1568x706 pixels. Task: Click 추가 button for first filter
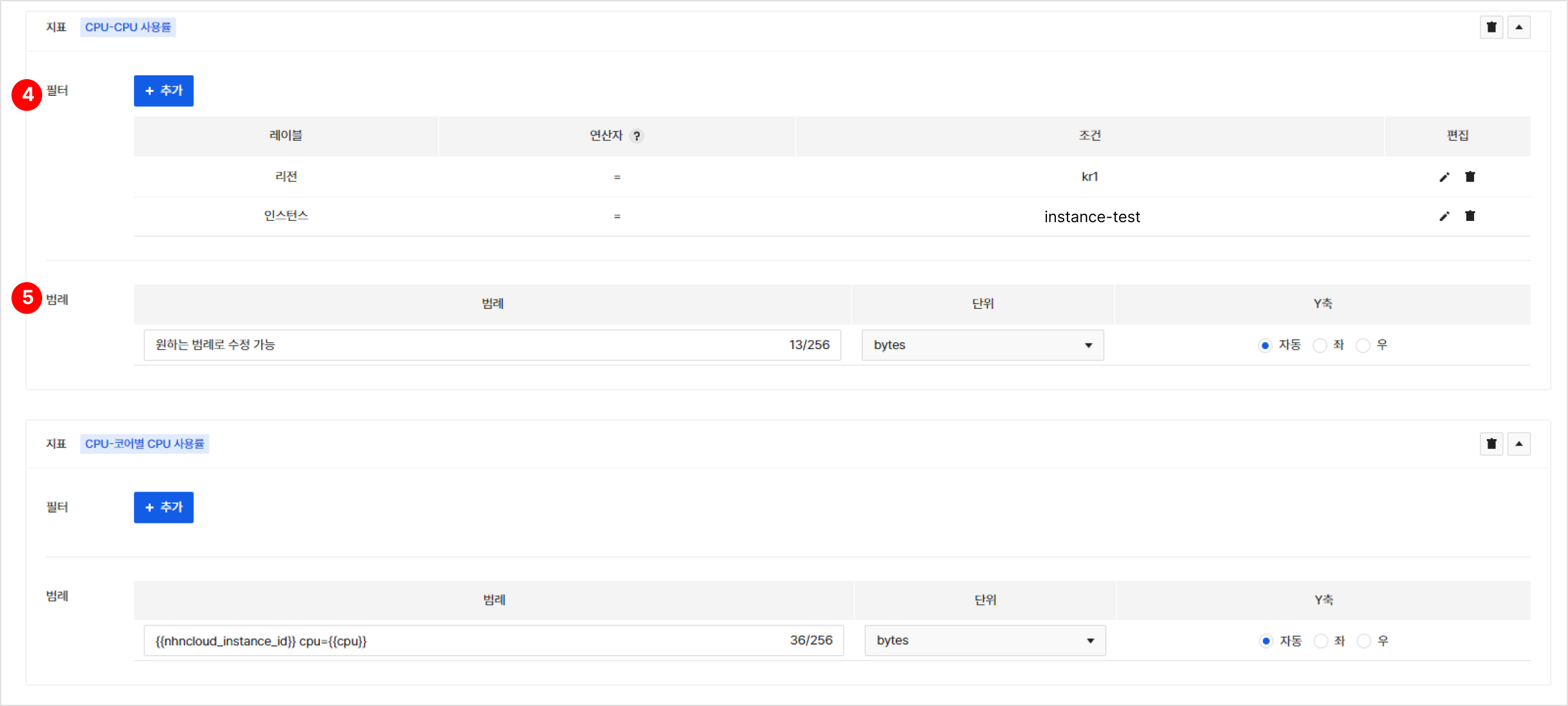[163, 91]
